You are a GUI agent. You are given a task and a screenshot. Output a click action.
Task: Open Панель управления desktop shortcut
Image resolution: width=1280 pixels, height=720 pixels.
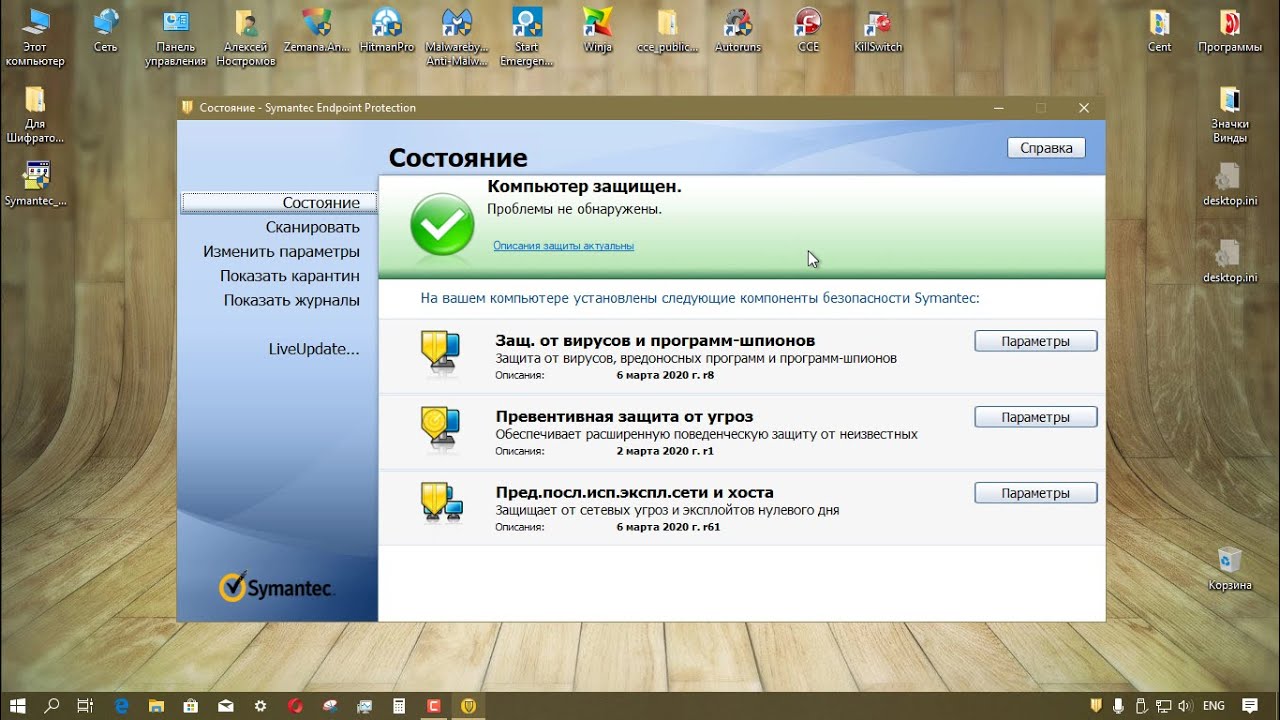click(176, 37)
